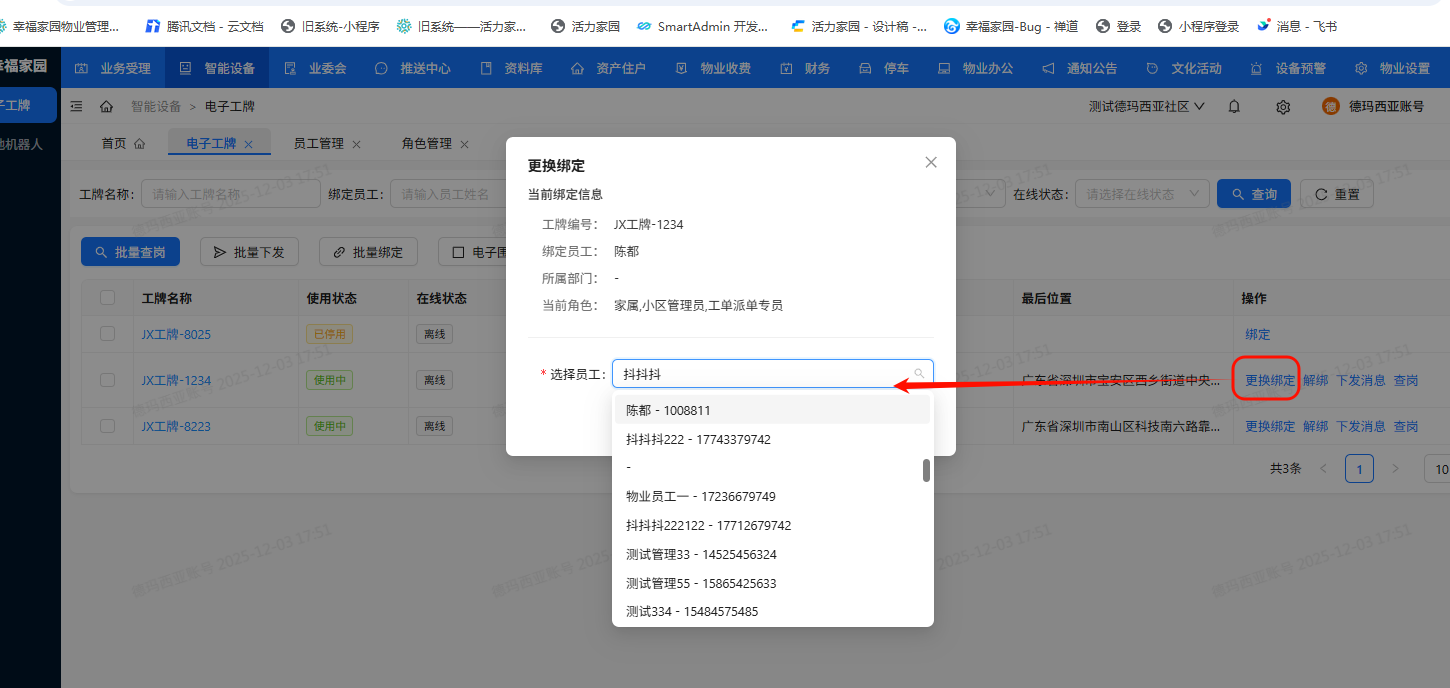1450x688 pixels.
Task: Check the checkbox for JX工牌-8025 row
Action: 107,333
